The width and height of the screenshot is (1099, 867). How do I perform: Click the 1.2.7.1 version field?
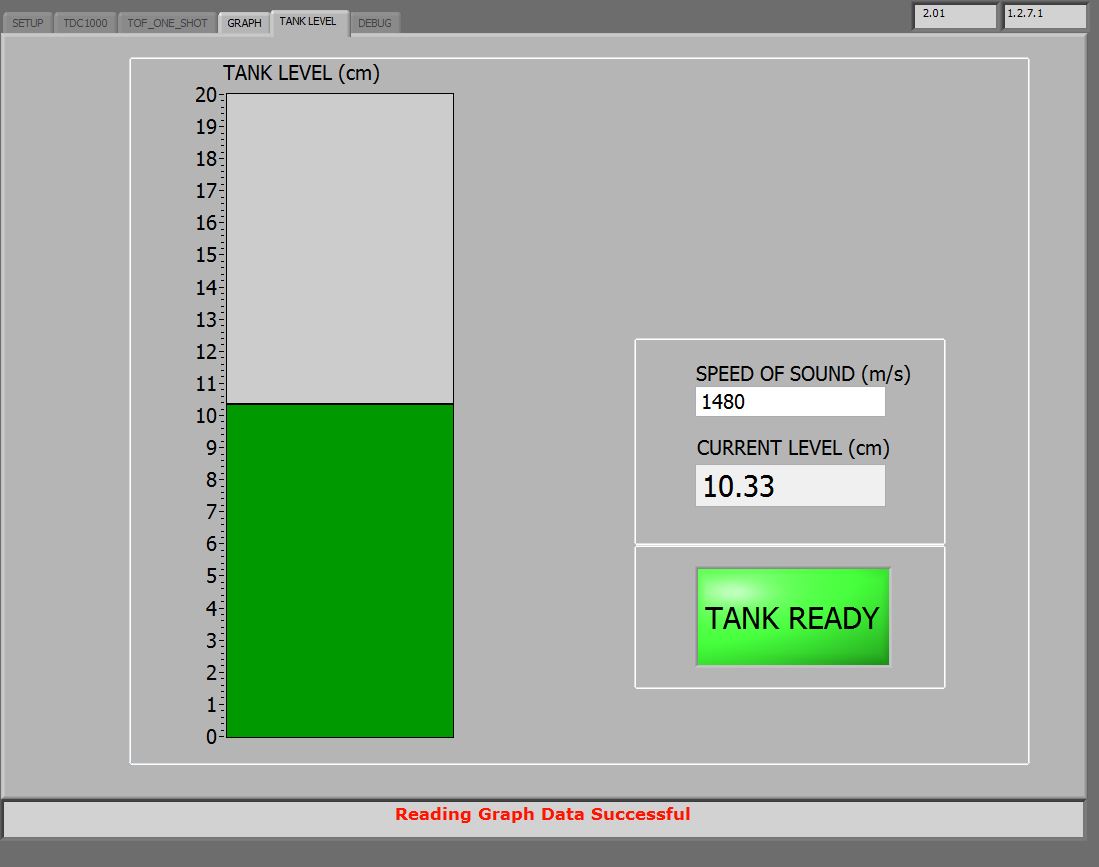click(x=1044, y=15)
